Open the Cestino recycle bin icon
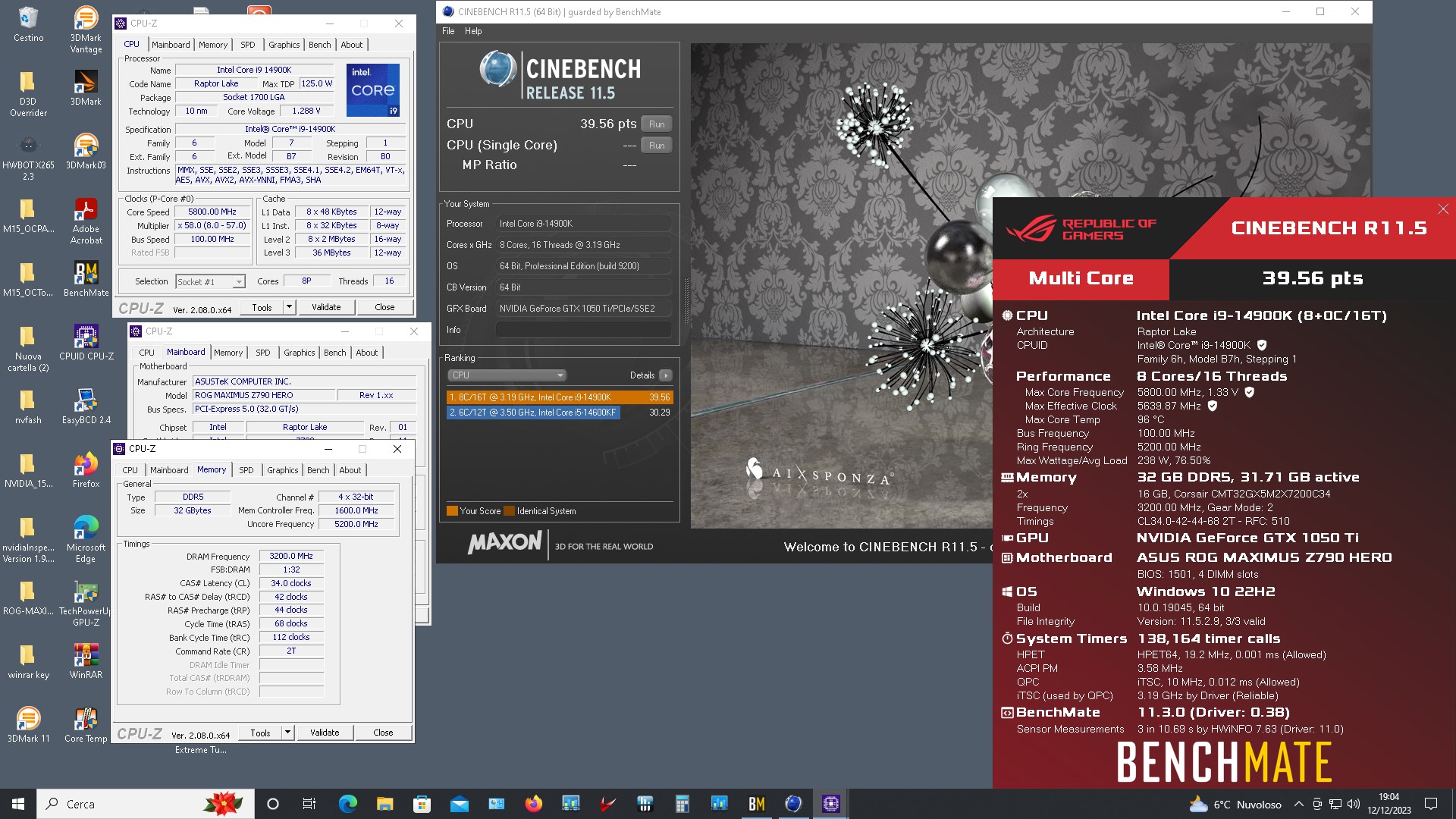 tap(28, 24)
